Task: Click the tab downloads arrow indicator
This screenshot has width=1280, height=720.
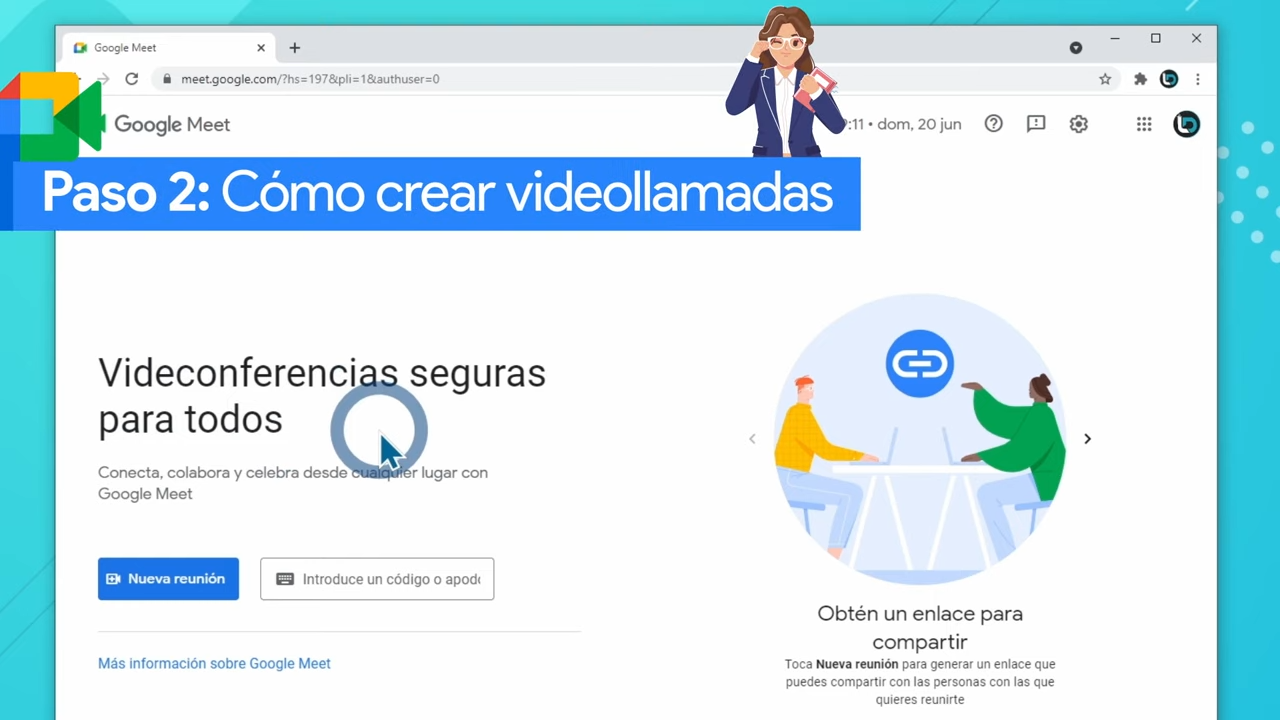Action: [1075, 47]
